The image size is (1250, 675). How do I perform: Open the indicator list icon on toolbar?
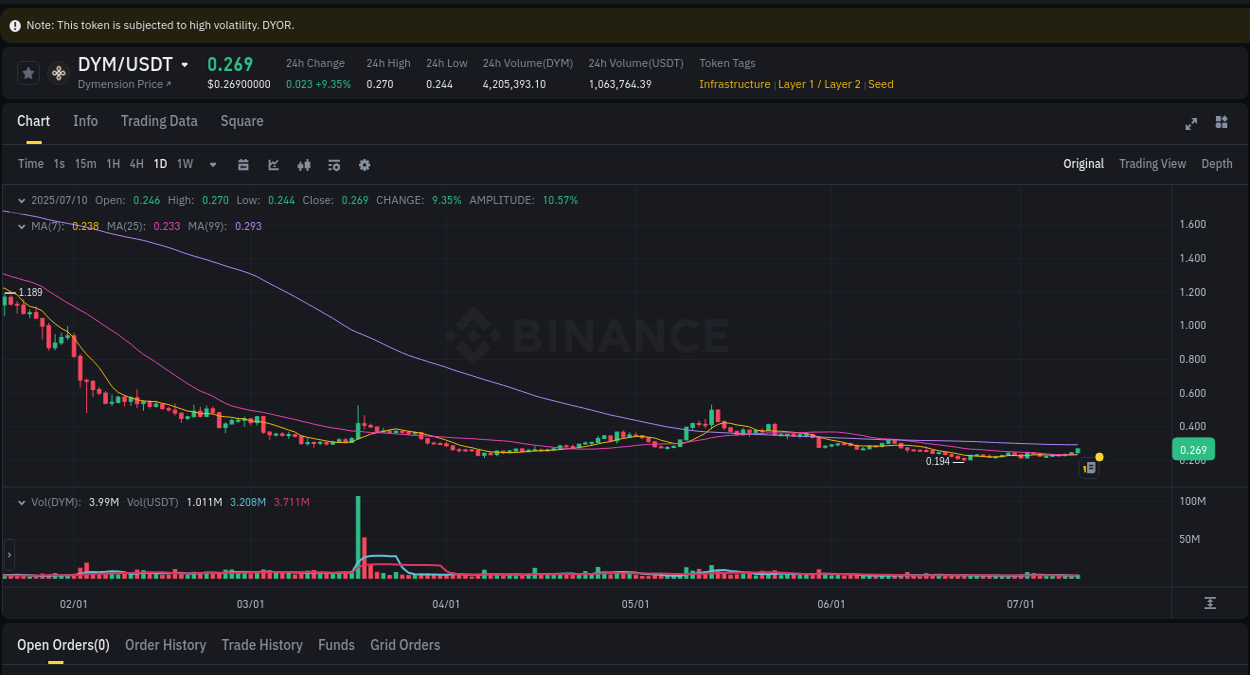pos(334,164)
